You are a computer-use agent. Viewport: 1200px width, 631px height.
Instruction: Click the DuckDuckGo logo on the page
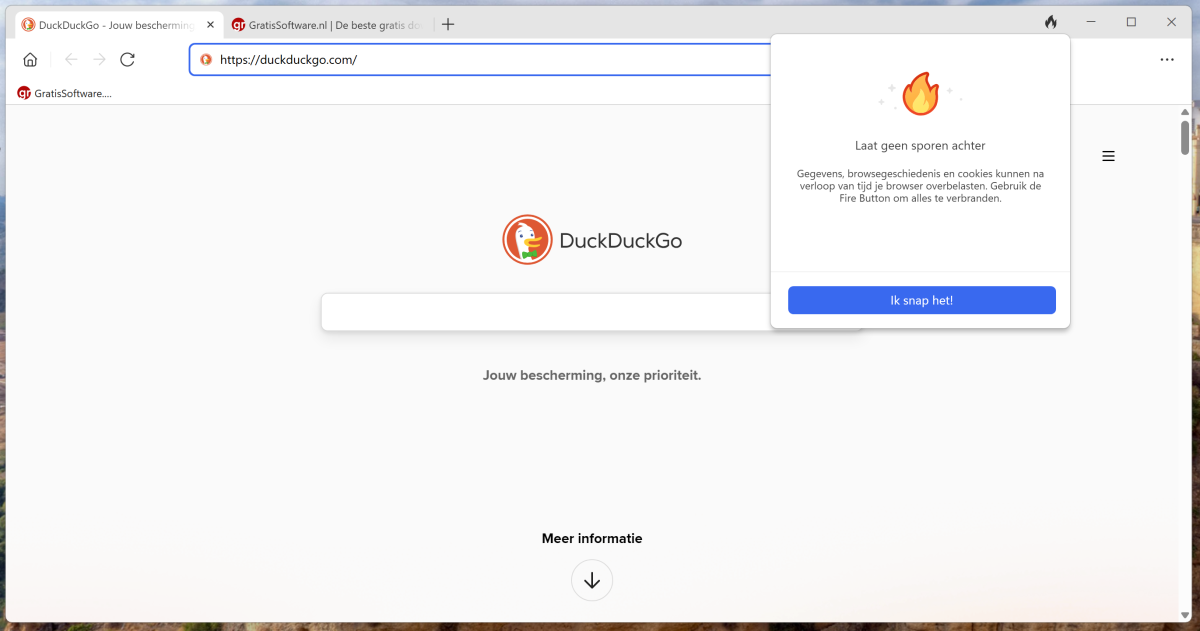click(592, 240)
